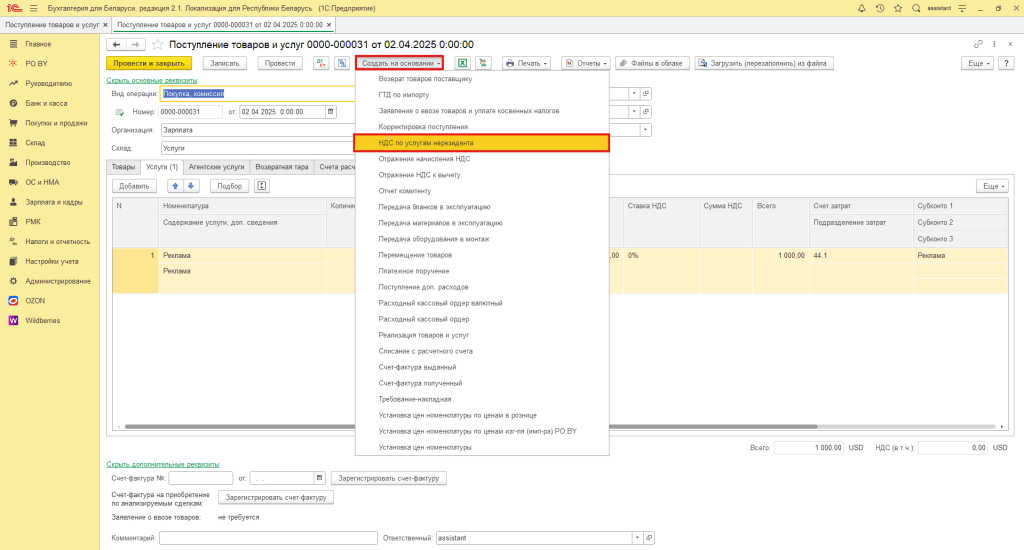This screenshot has height=550, width=1024.
Task: Open calendar for счет-фактура date
Action: point(319,478)
